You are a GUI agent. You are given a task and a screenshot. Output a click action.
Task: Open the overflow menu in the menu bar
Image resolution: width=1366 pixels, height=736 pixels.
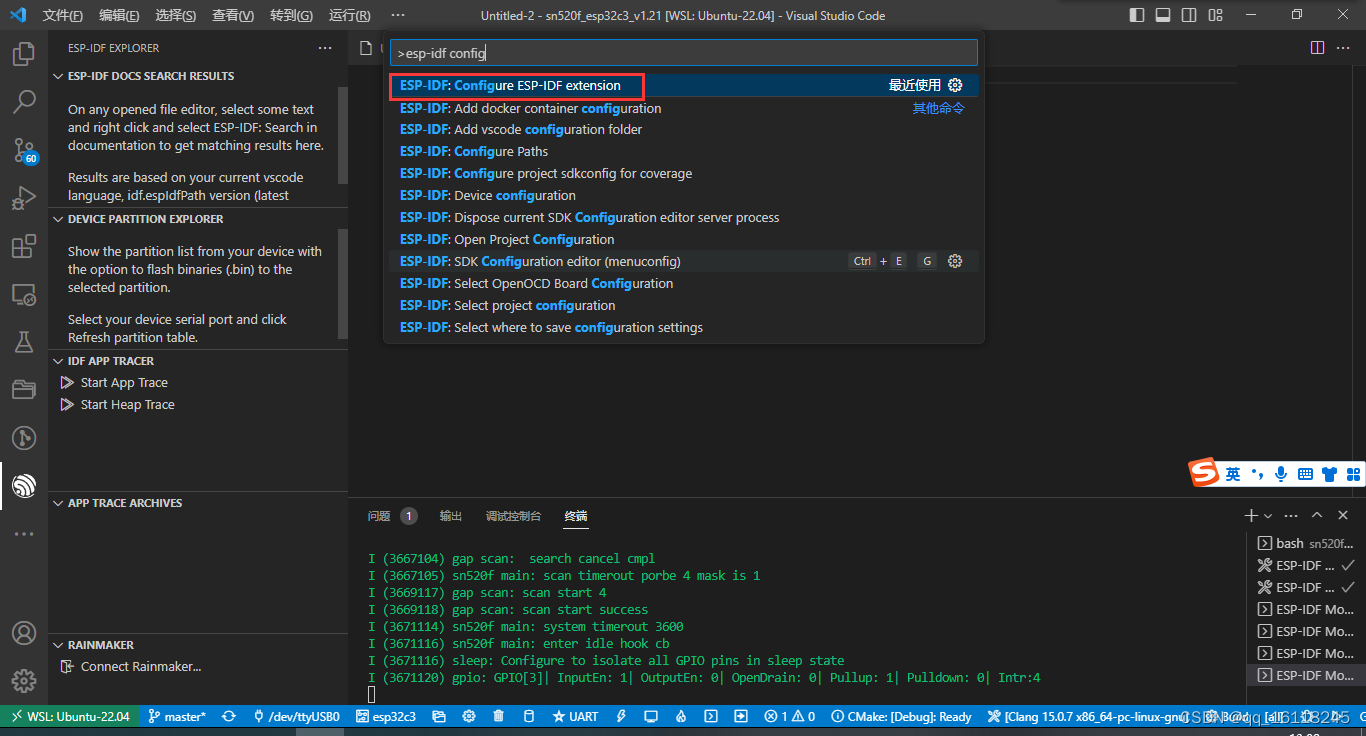(398, 15)
